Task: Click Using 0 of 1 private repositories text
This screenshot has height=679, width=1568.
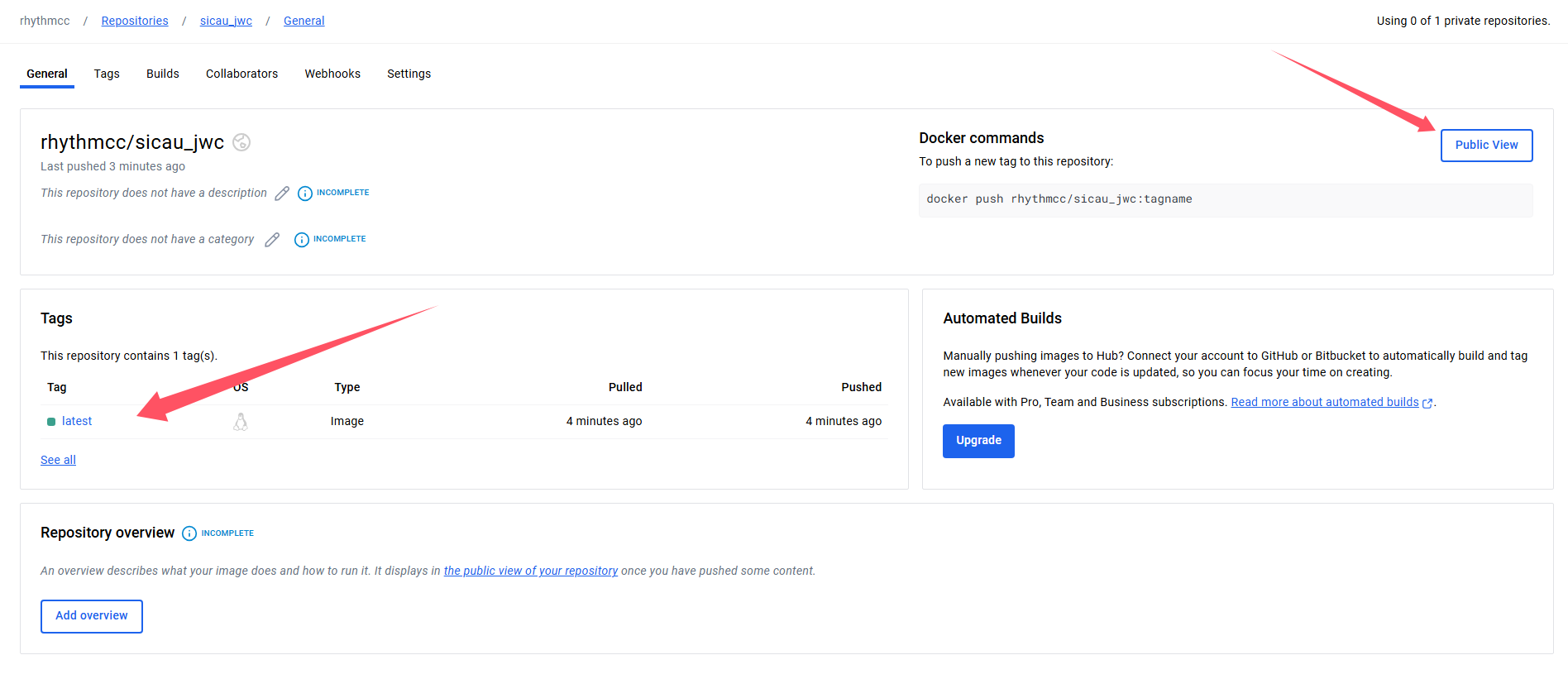Action: tap(1463, 21)
